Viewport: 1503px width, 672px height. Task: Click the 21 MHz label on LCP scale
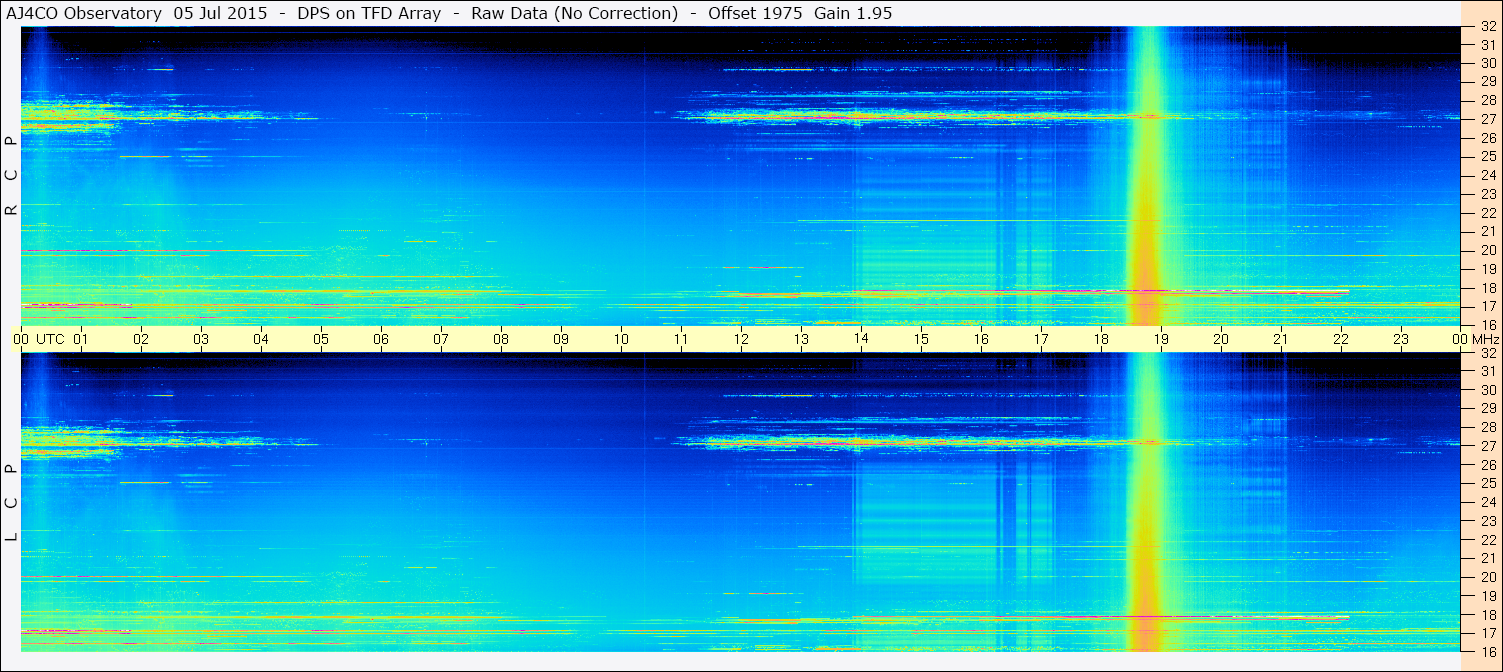[x=1487, y=558]
